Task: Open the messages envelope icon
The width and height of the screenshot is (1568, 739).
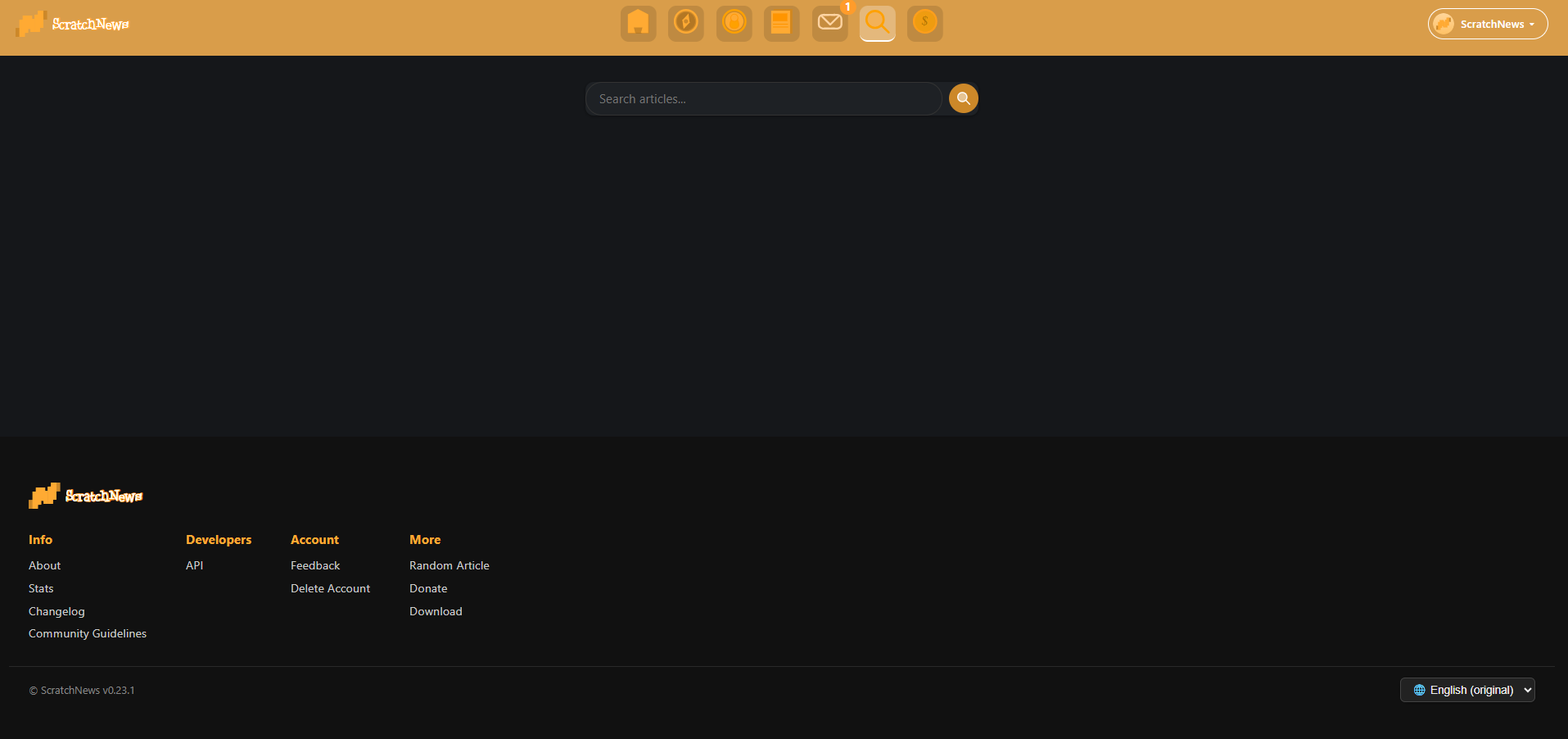Action: click(x=830, y=23)
